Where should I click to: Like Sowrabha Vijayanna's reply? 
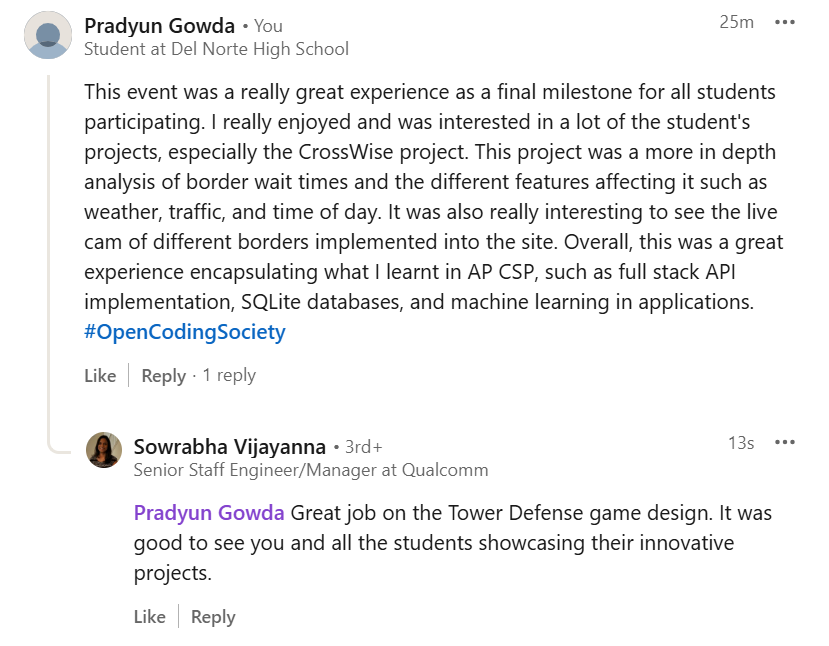coord(150,617)
